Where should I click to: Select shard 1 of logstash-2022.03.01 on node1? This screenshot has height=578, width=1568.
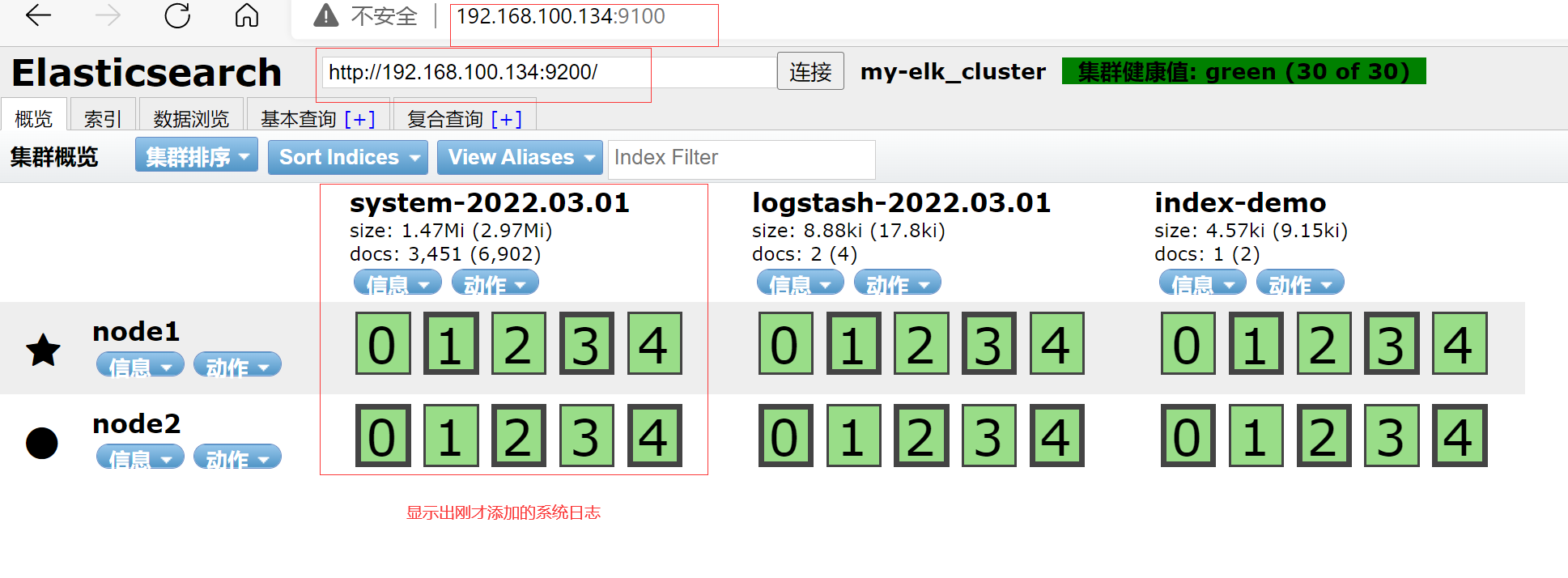coord(853,343)
